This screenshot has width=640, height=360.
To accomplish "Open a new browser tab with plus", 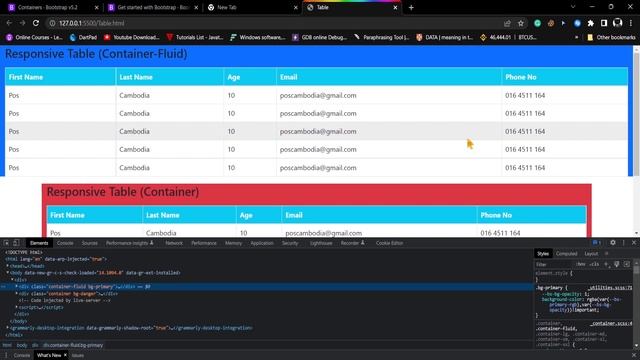I will (411, 7).
